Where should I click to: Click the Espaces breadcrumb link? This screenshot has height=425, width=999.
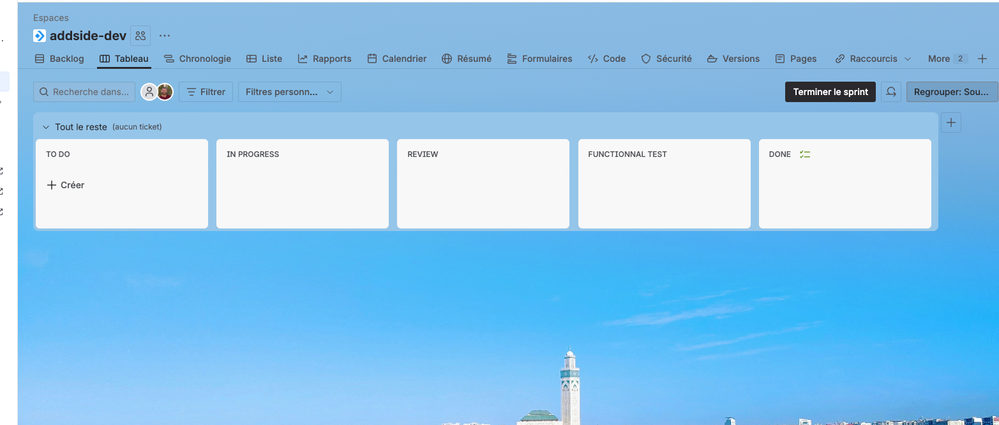[x=51, y=18]
